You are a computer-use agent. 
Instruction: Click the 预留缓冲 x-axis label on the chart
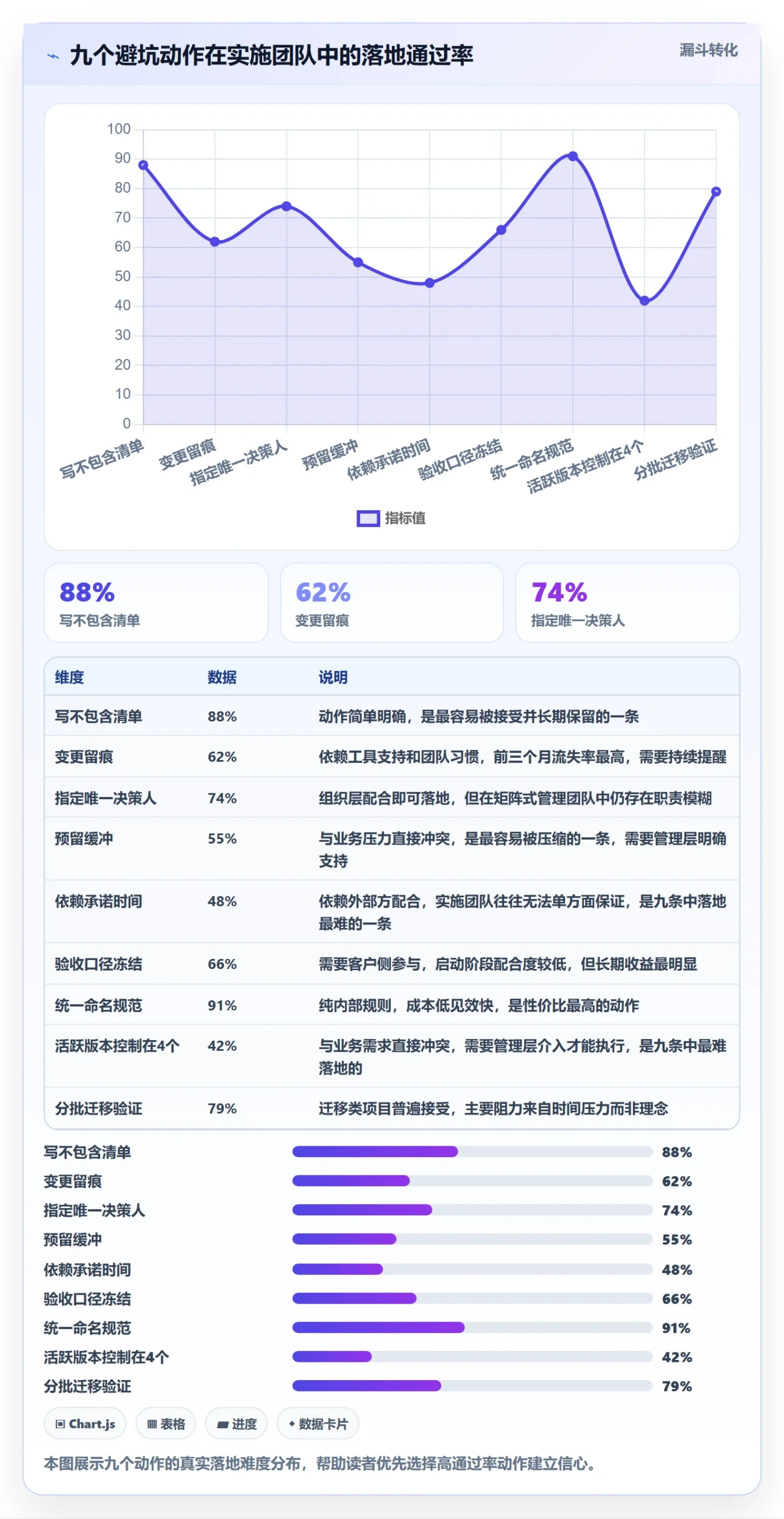click(330, 455)
